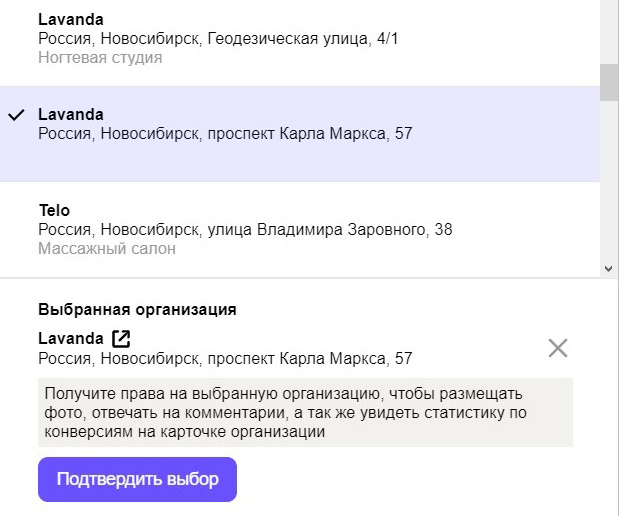Click Ногтевая студия category label

tap(100, 58)
